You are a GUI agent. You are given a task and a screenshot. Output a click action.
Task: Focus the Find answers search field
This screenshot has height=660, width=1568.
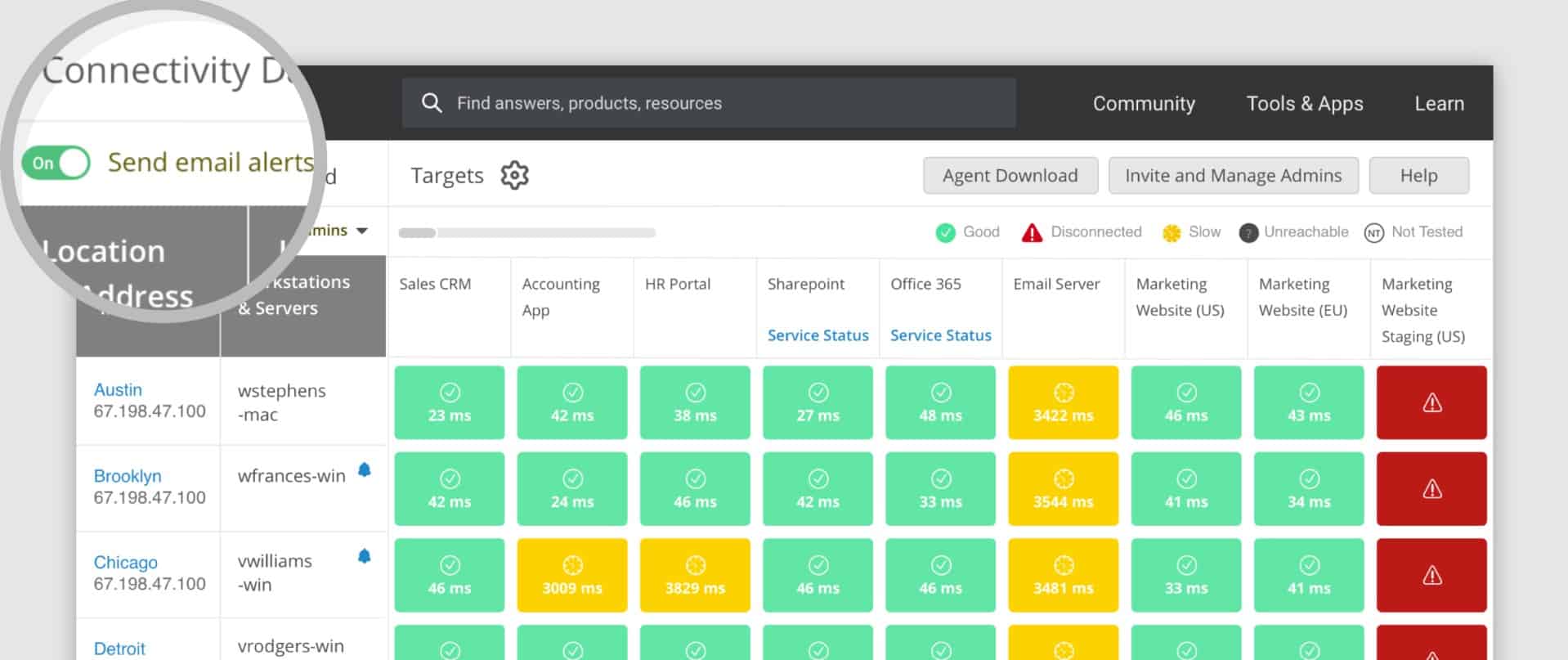coord(709,103)
